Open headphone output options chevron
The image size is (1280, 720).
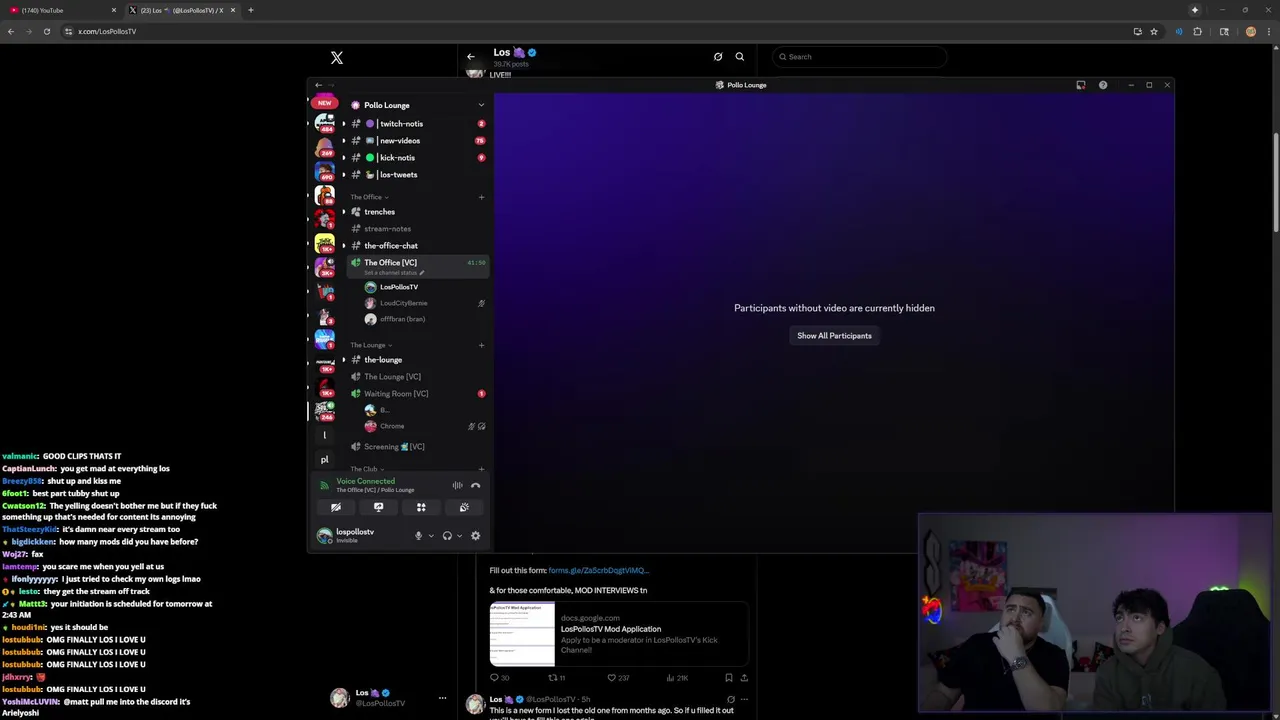[x=459, y=536]
